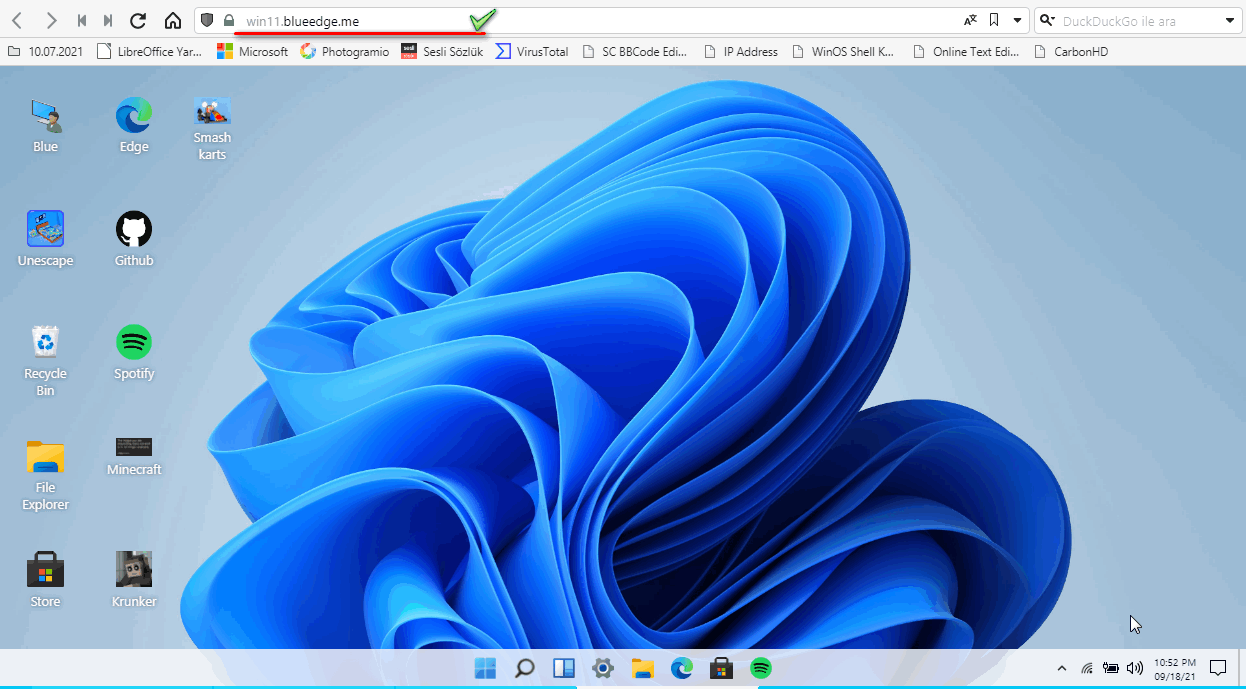The image size is (1246, 689).
Task: Select the Github desktop icon
Action: pos(134,239)
